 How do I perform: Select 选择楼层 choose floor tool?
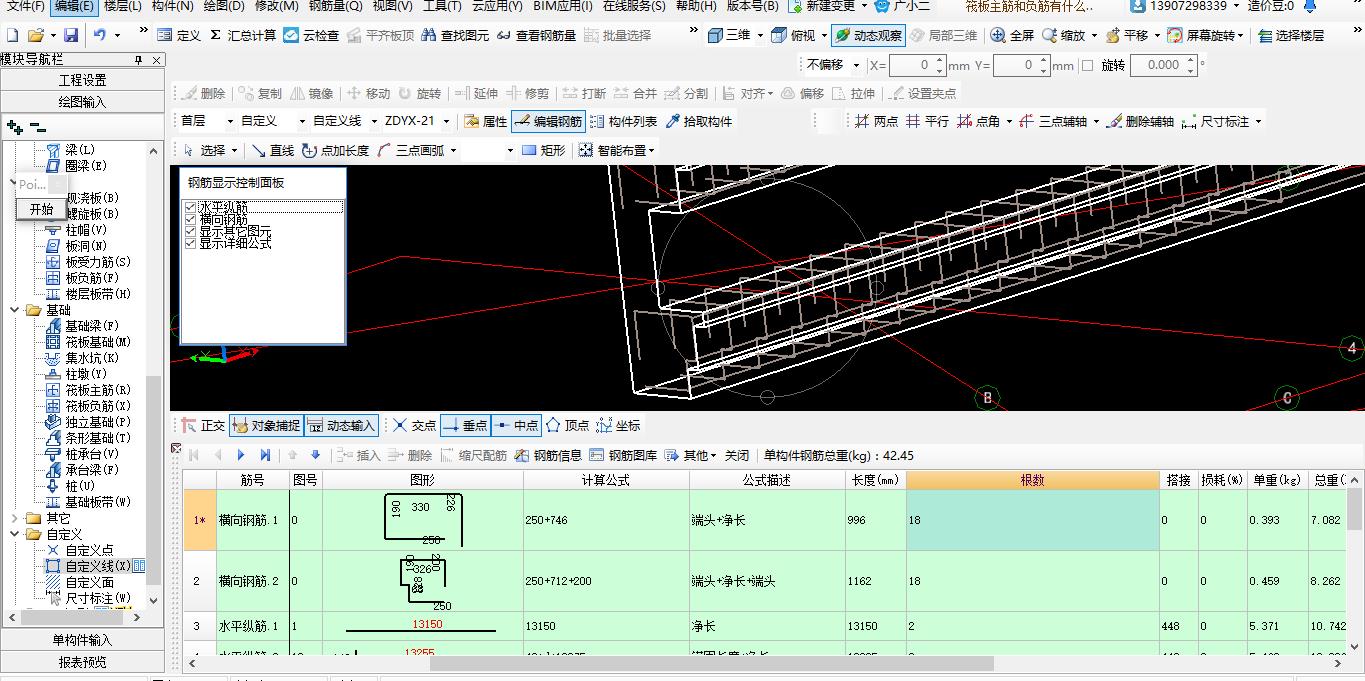pyautogui.click(x=1291, y=35)
